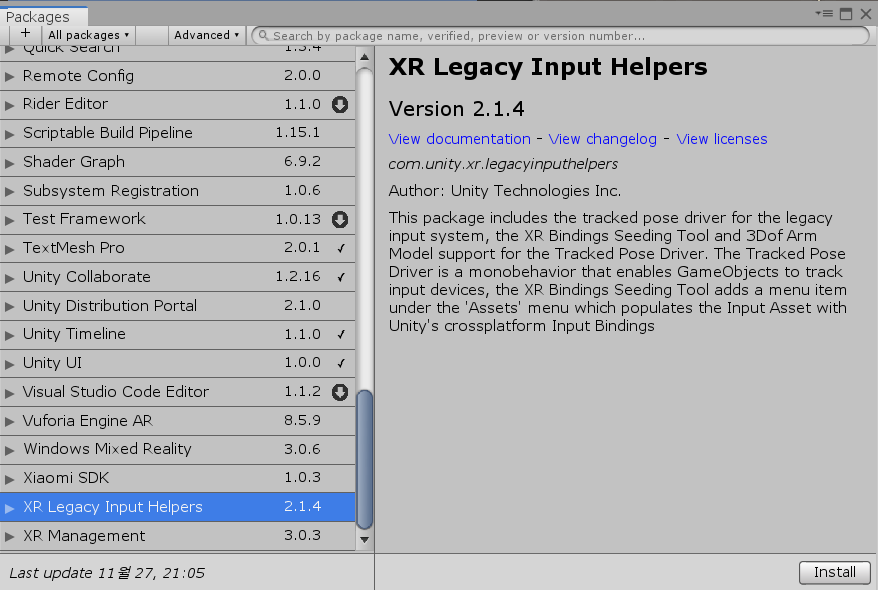
Task: Open the View changelog link
Action: 603,139
